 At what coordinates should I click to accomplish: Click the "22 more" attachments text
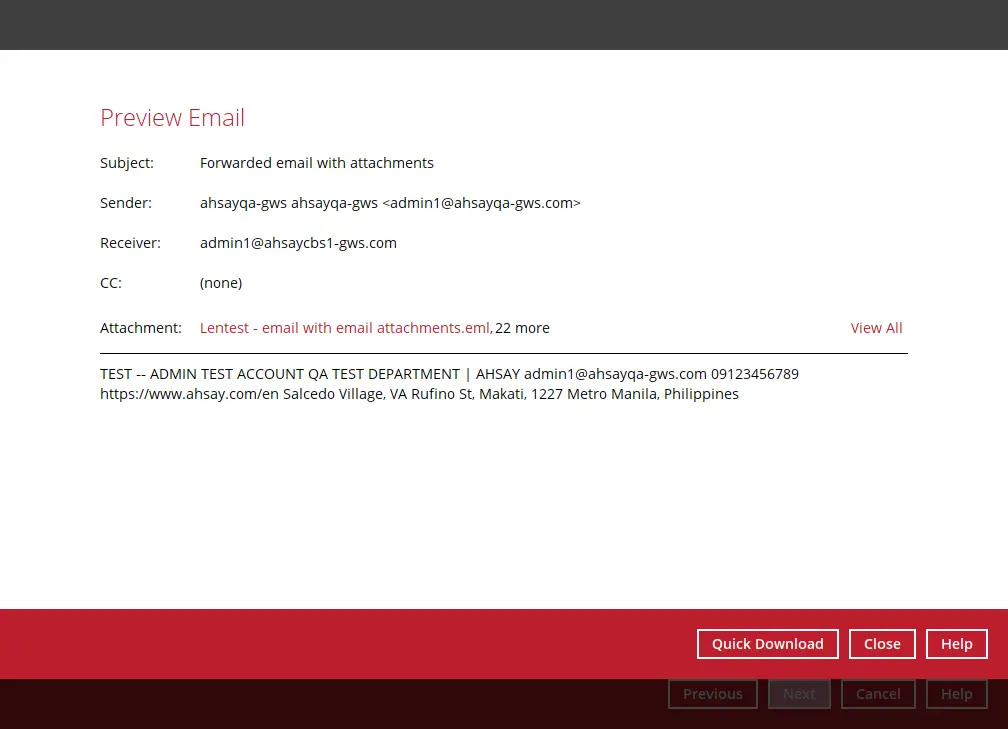(x=522, y=328)
